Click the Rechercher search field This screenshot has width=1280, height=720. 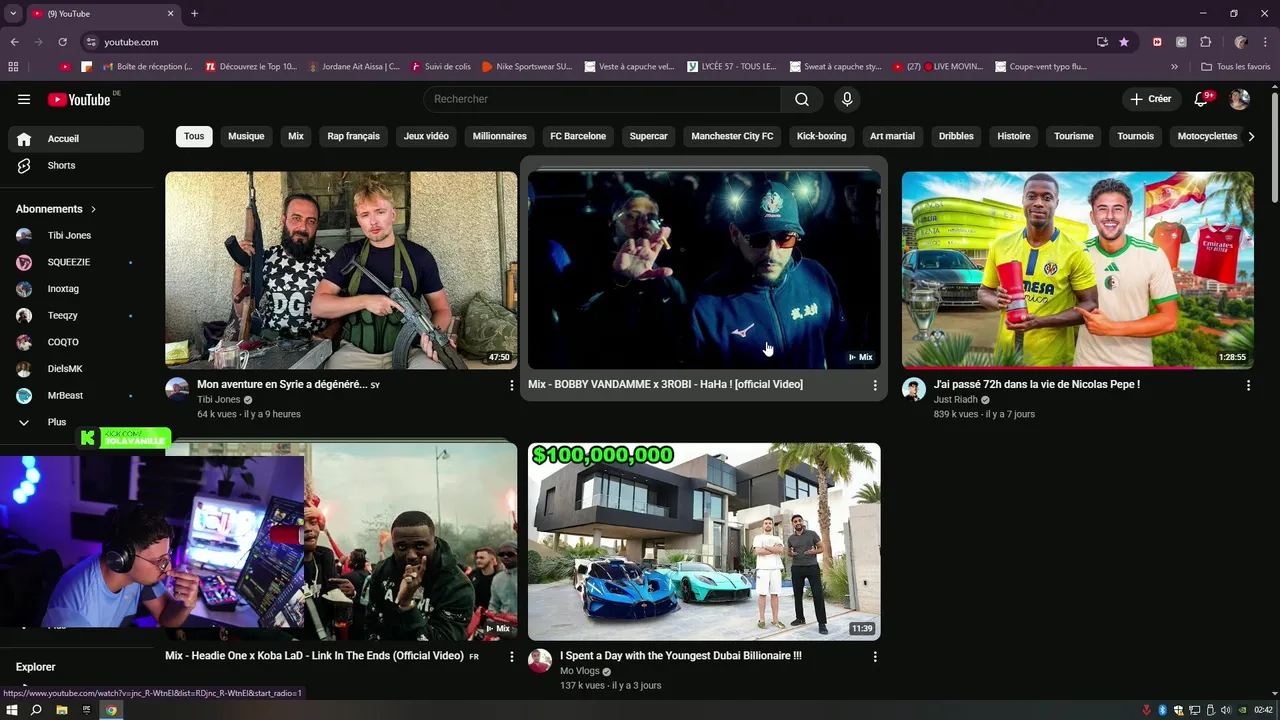tap(602, 99)
